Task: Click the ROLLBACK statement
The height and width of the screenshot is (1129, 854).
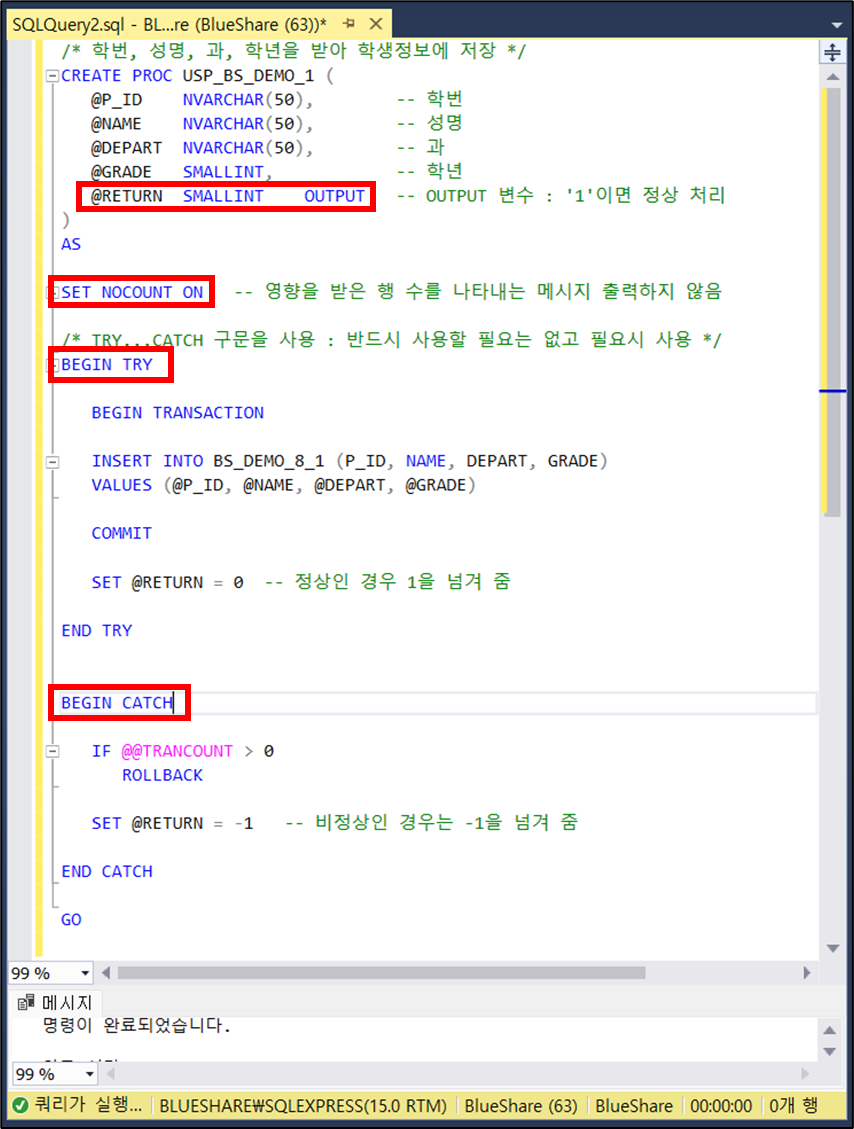Action: [x=162, y=775]
